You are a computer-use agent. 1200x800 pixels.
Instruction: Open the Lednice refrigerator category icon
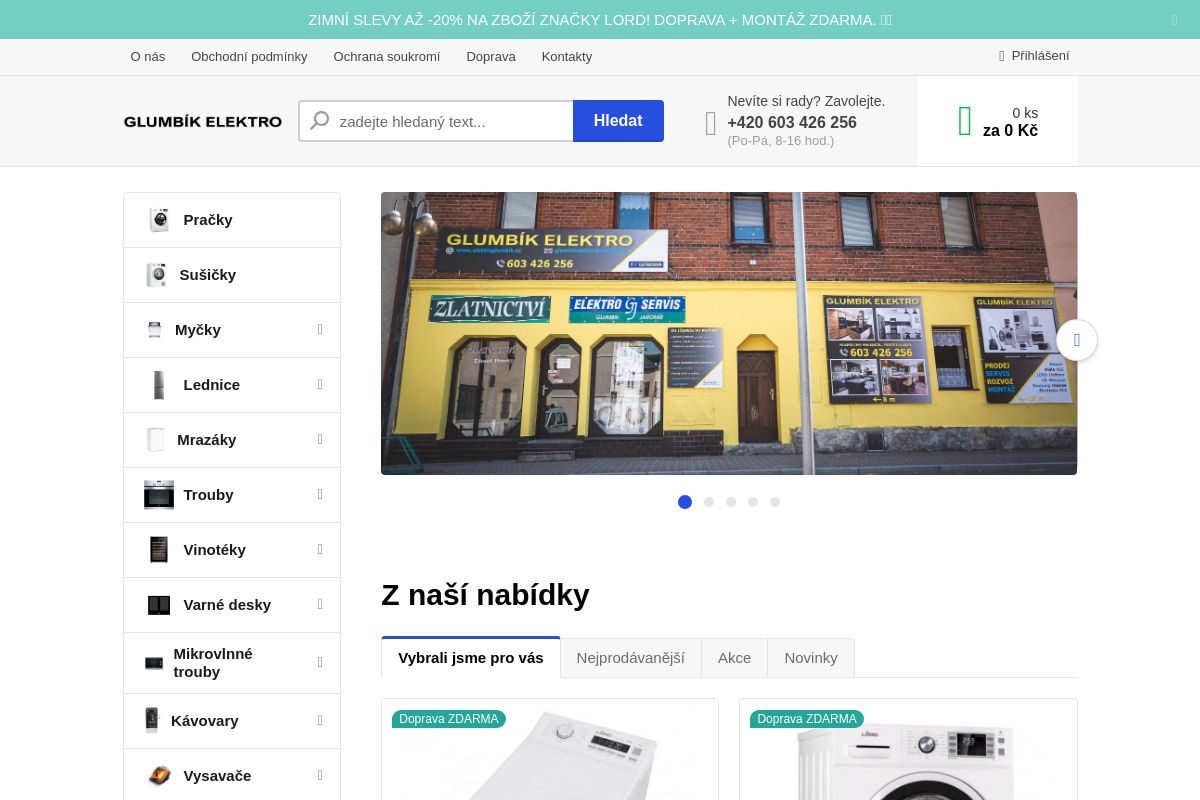pos(158,384)
